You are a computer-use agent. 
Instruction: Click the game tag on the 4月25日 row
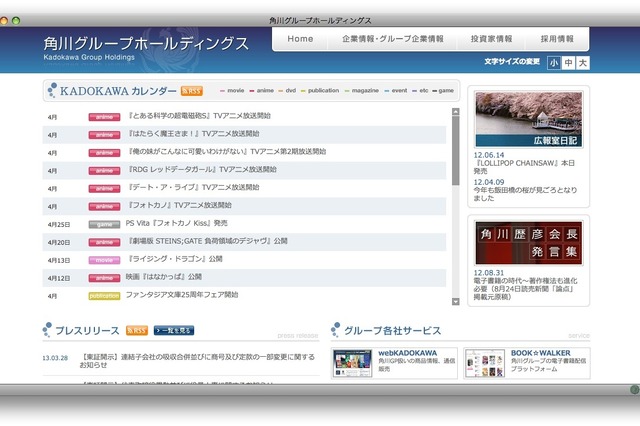point(104,224)
